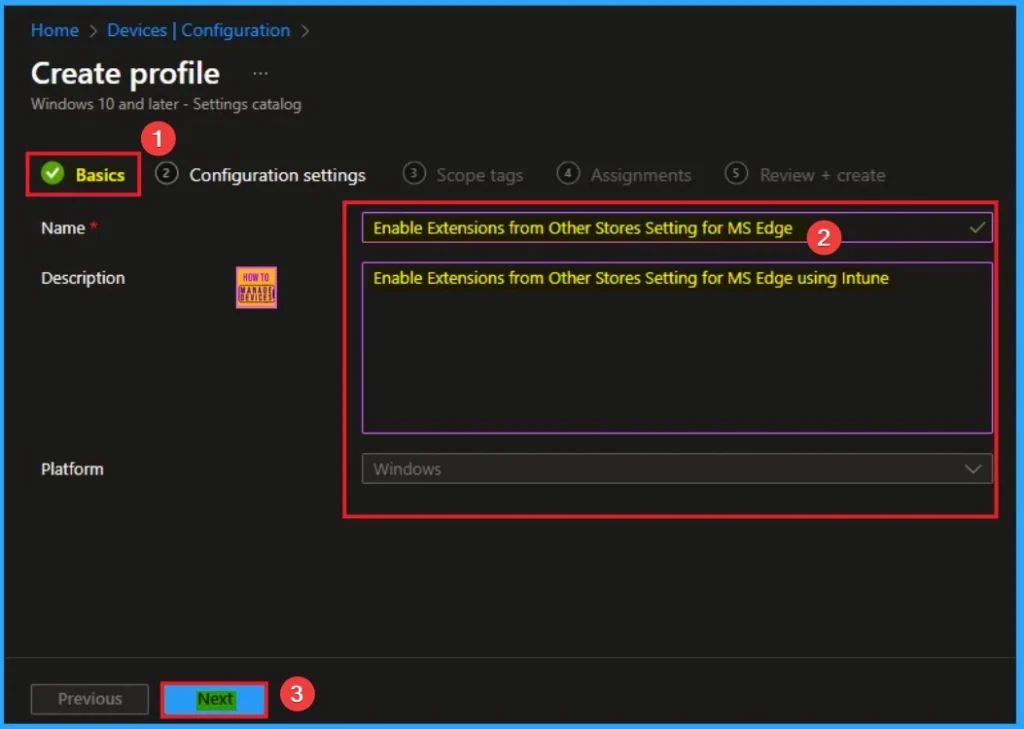Click the Next button

pyautogui.click(x=213, y=699)
